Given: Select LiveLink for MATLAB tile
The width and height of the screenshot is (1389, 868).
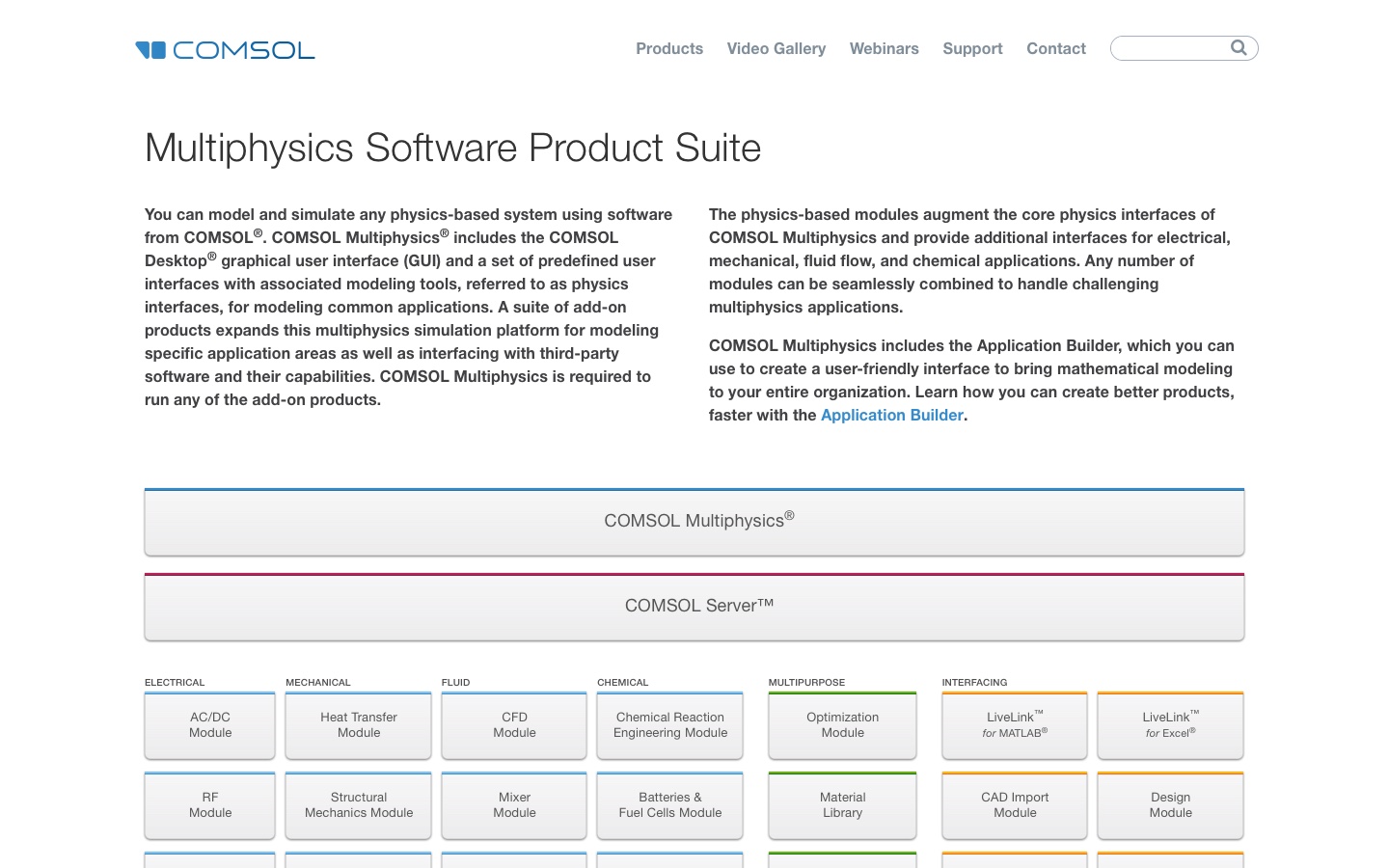Looking at the screenshot, I should pyautogui.click(x=1015, y=725).
